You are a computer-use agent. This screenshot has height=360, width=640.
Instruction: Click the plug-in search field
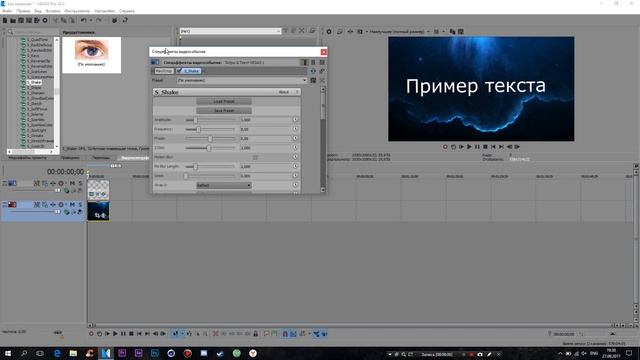[x=33, y=32]
